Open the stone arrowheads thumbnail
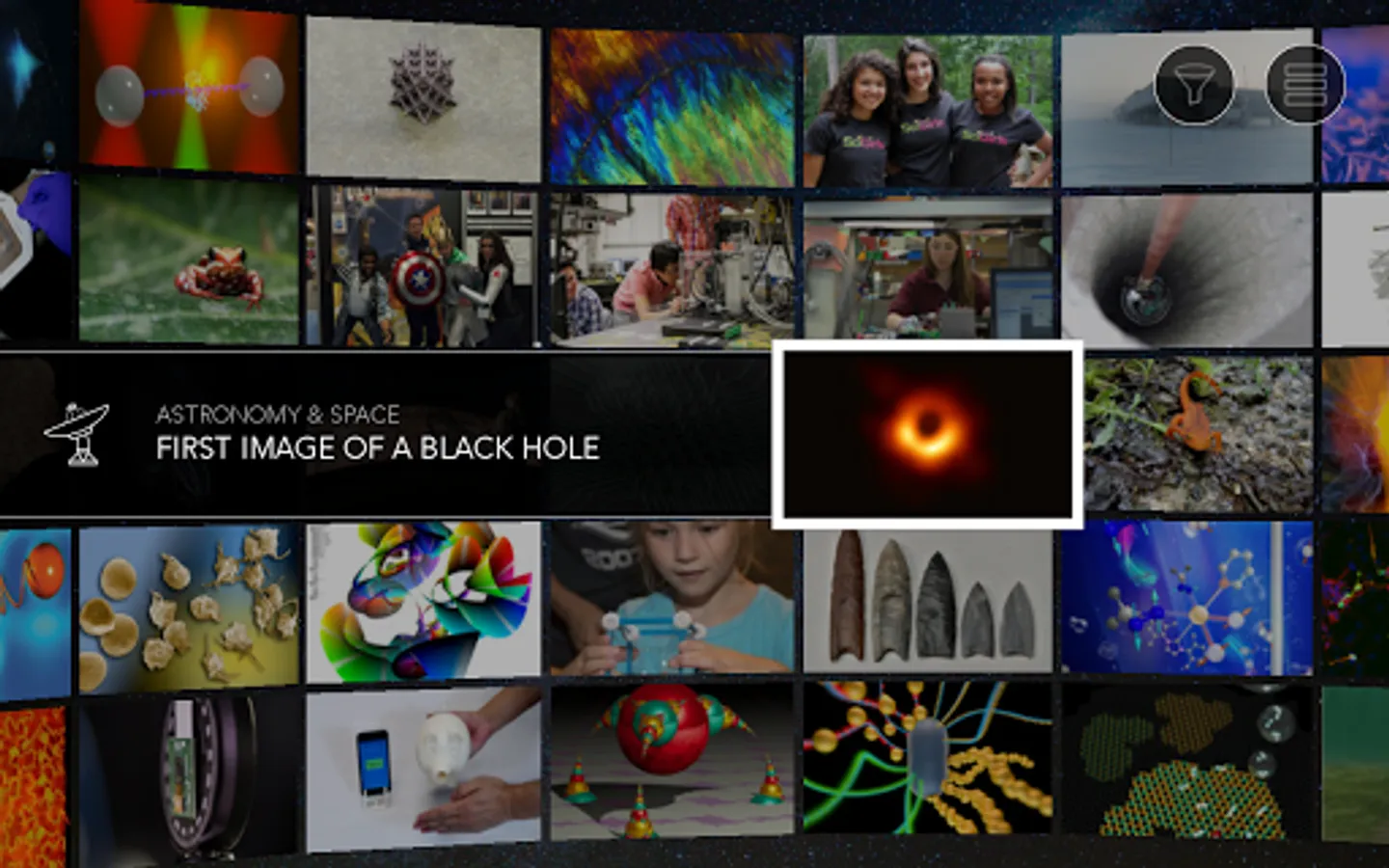The width and height of the screenshot is (1389, 868). coord(928,598)
